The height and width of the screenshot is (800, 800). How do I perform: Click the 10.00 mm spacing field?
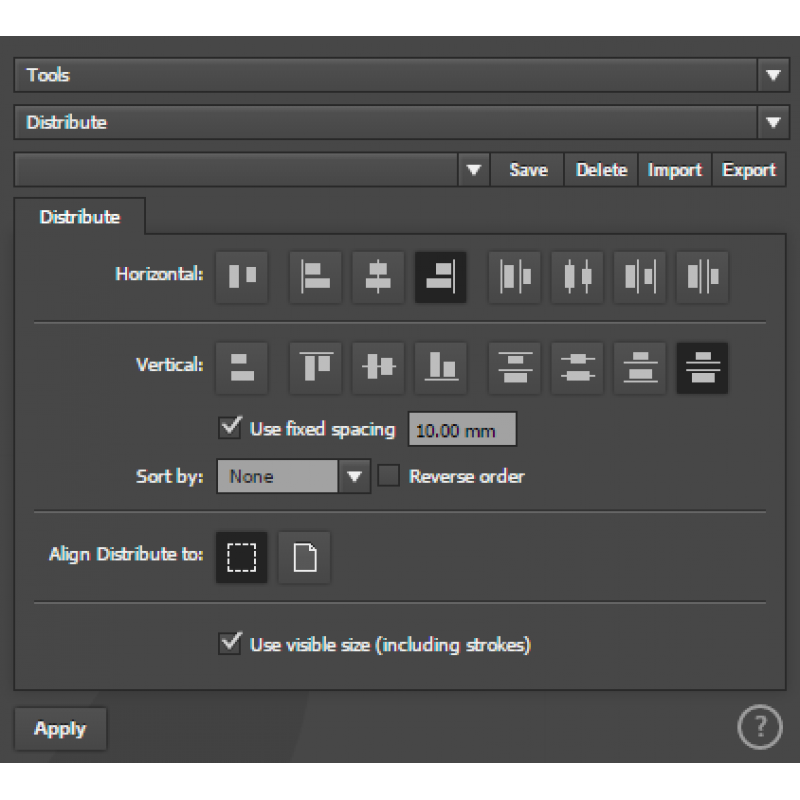click(x=462, y=430)
